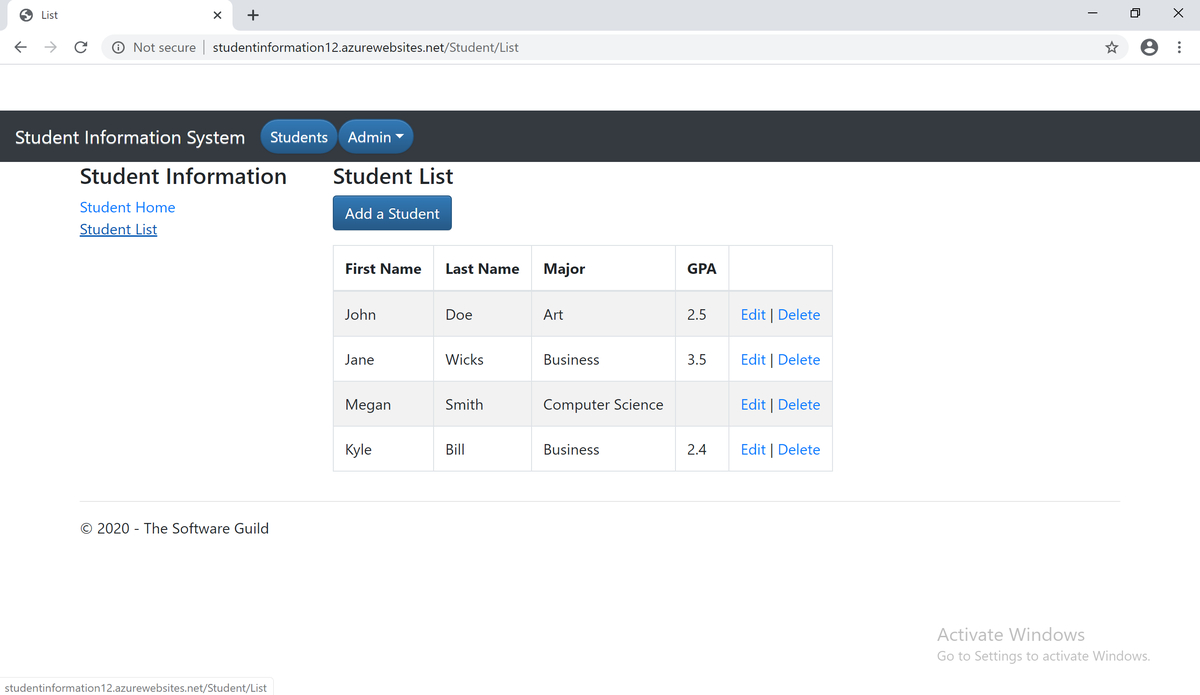Go to Student Home link

(x=128, y=207)
